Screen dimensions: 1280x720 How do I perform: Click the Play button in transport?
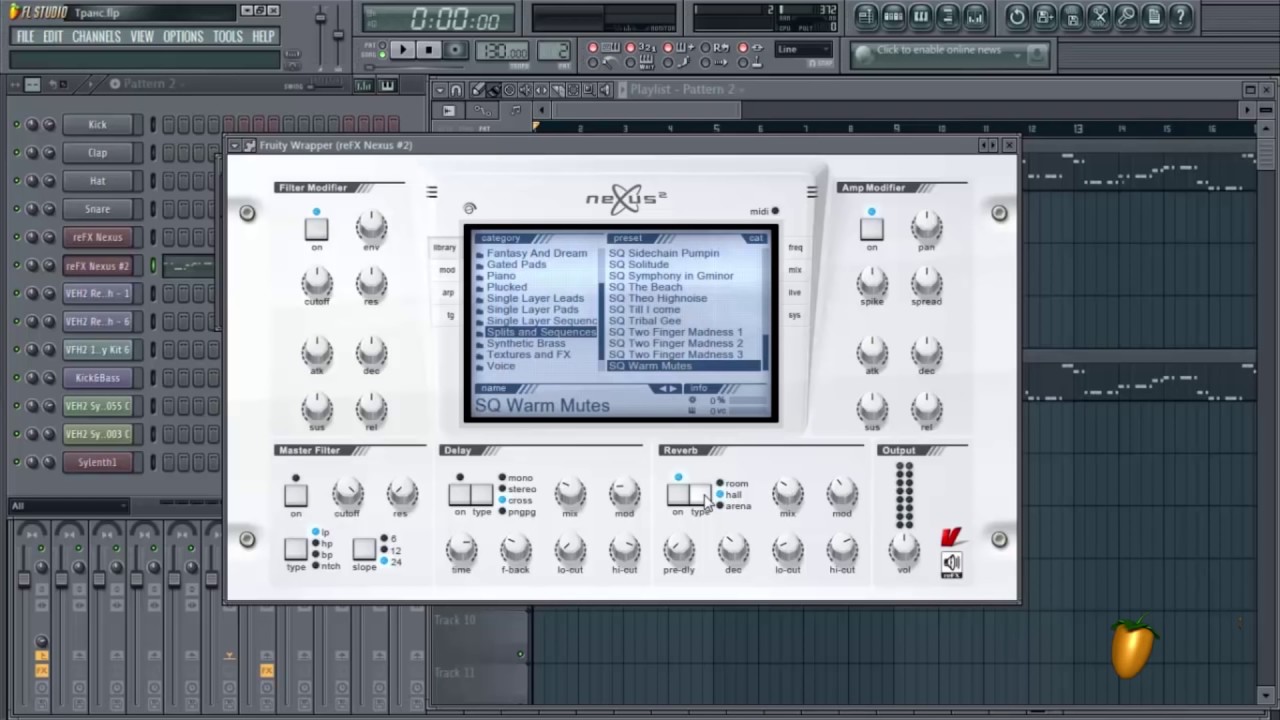click(402, 50)
